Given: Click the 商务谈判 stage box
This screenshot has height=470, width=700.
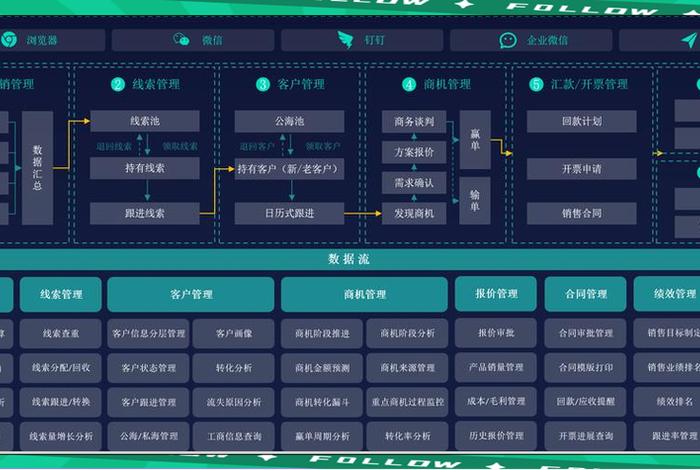Looking at the screenshot, I should [414, 121].
